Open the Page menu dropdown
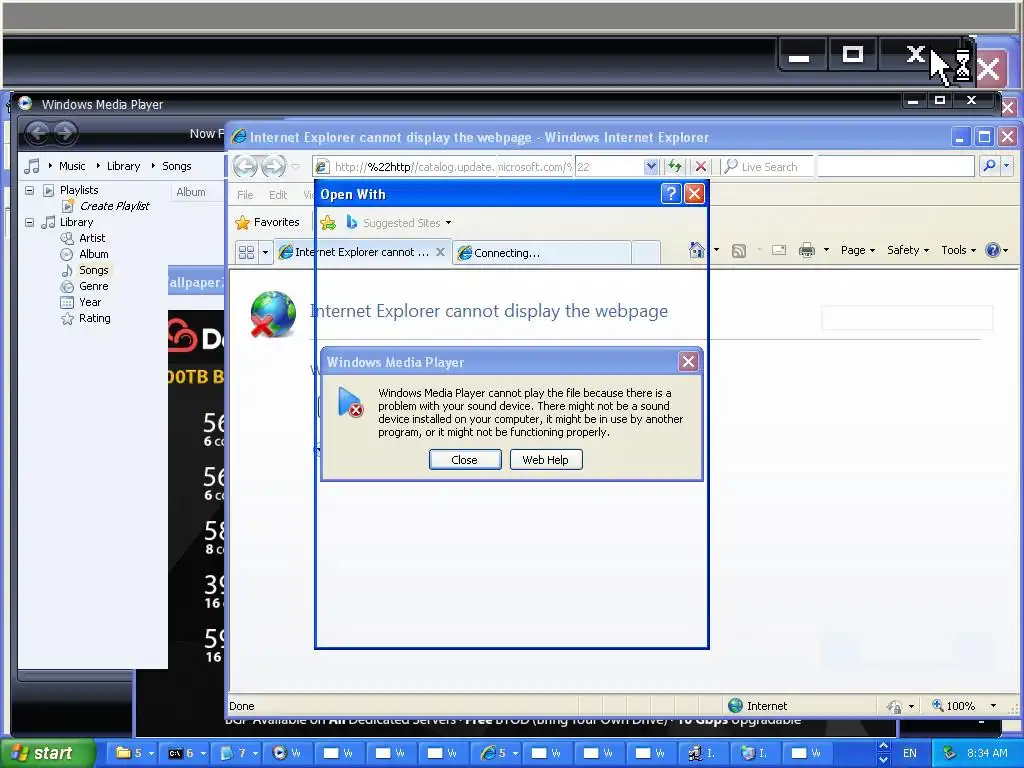 [x=857, y=250]
